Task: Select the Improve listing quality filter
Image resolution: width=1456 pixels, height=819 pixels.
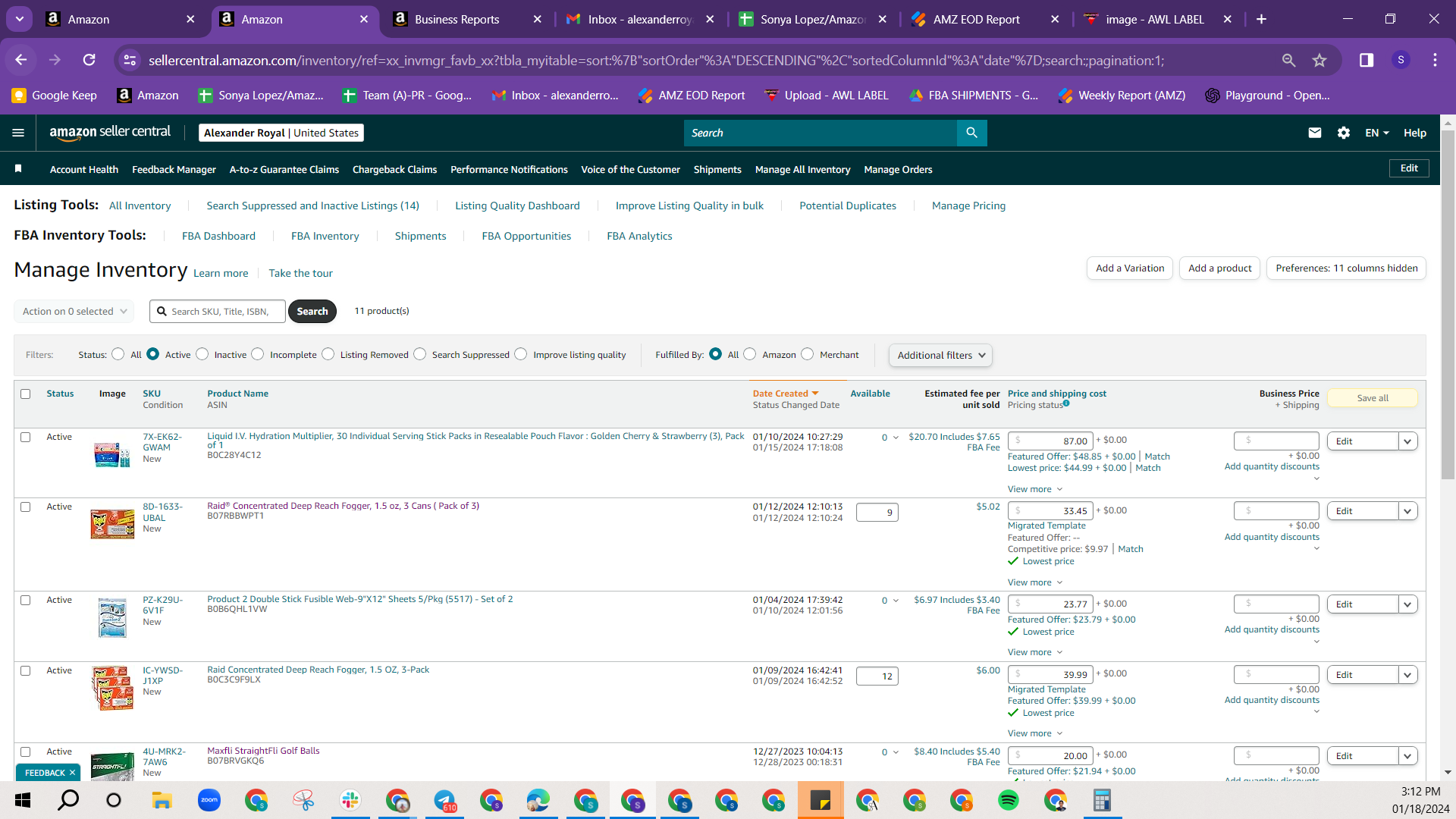Action: pyautogui.click(x=521, y=354)
